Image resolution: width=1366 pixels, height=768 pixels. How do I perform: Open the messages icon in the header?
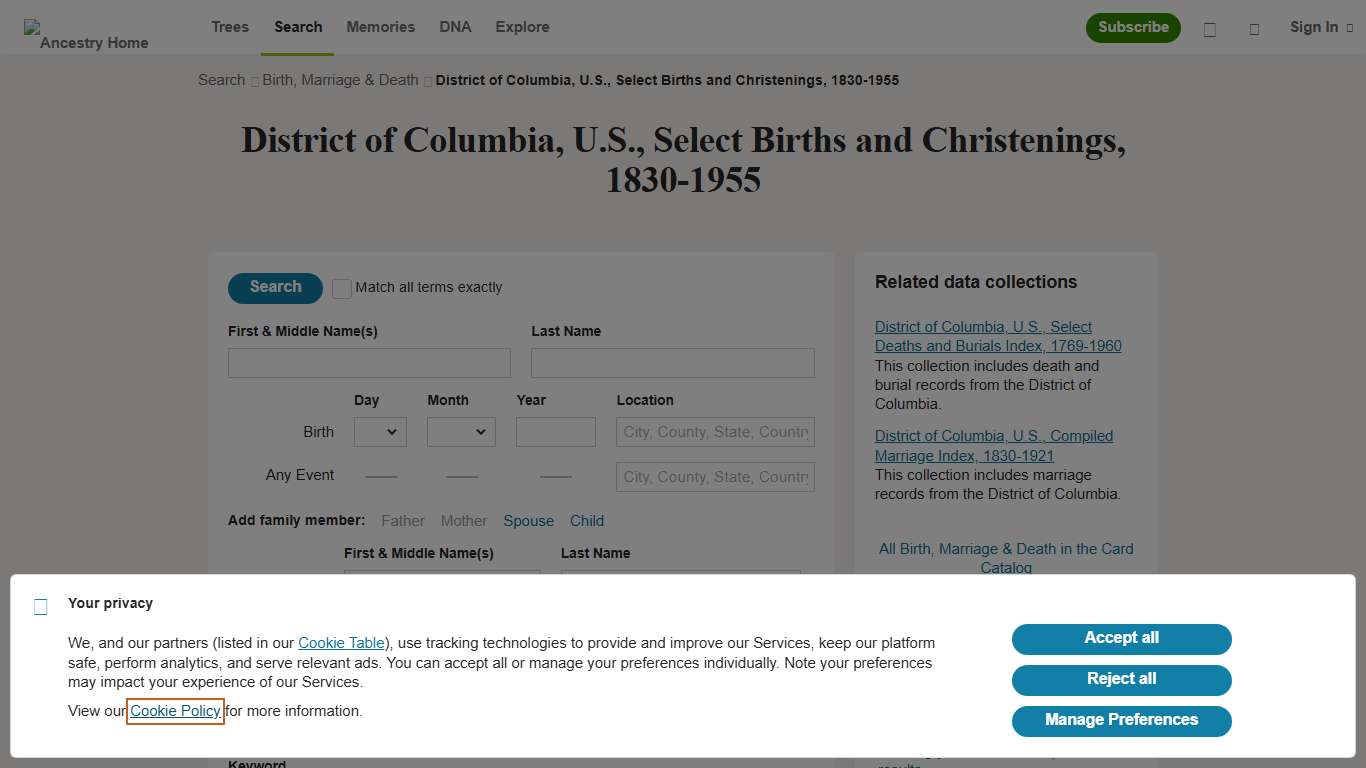pyautogui.click(x=1210, y=27)
